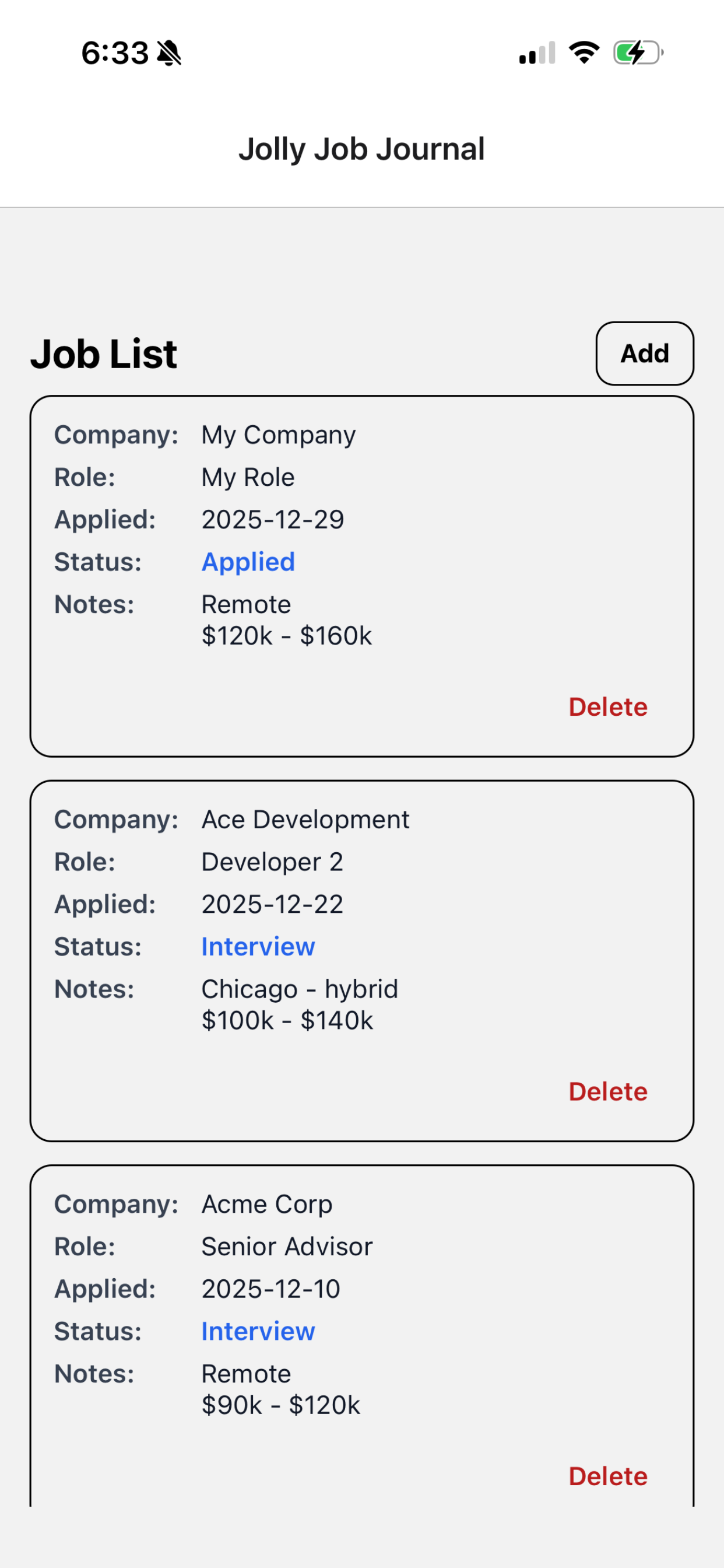Delete the Ace Development entry

pyautogui.click(x=608, y=1091)
